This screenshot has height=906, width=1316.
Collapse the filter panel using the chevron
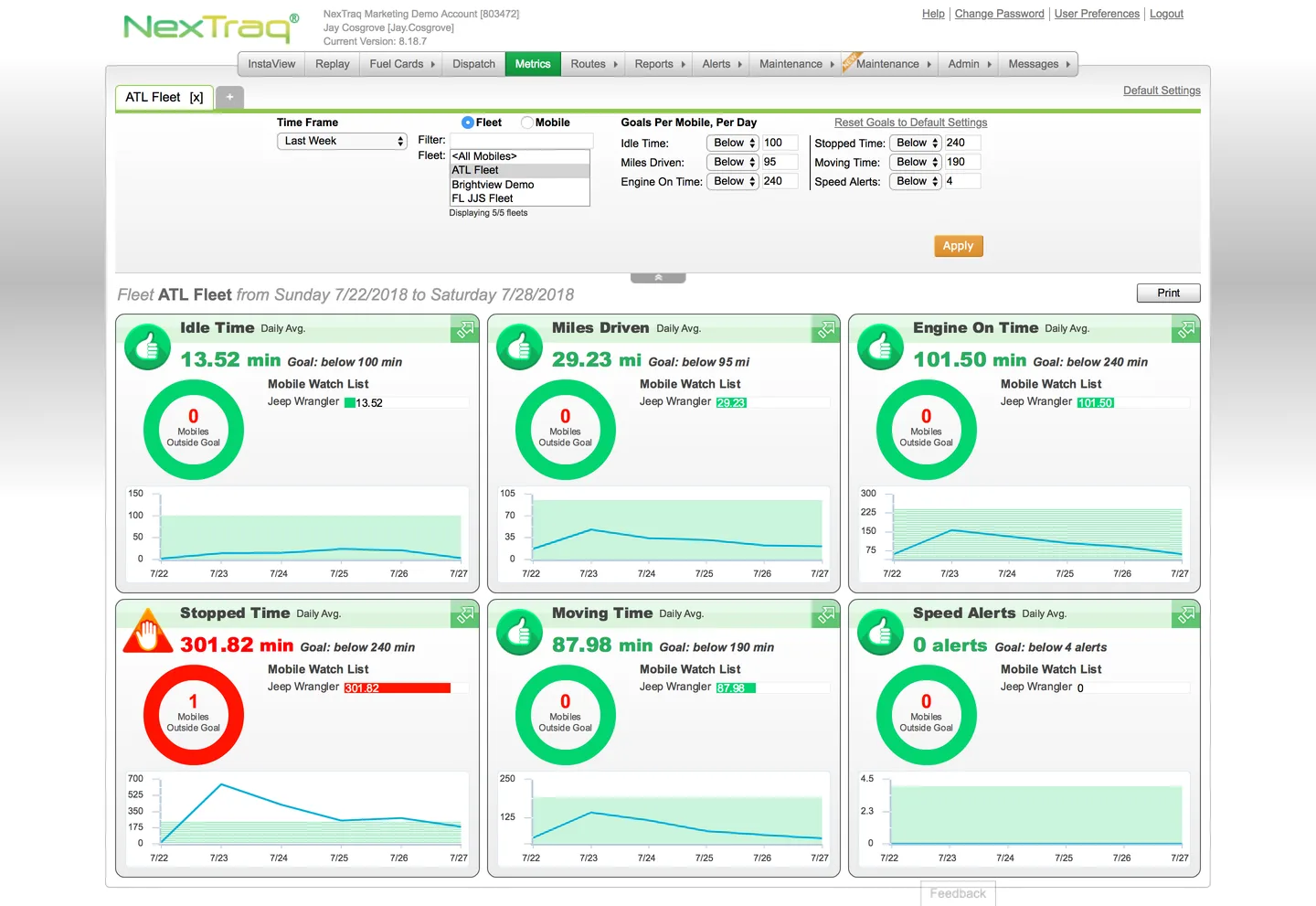657,275
